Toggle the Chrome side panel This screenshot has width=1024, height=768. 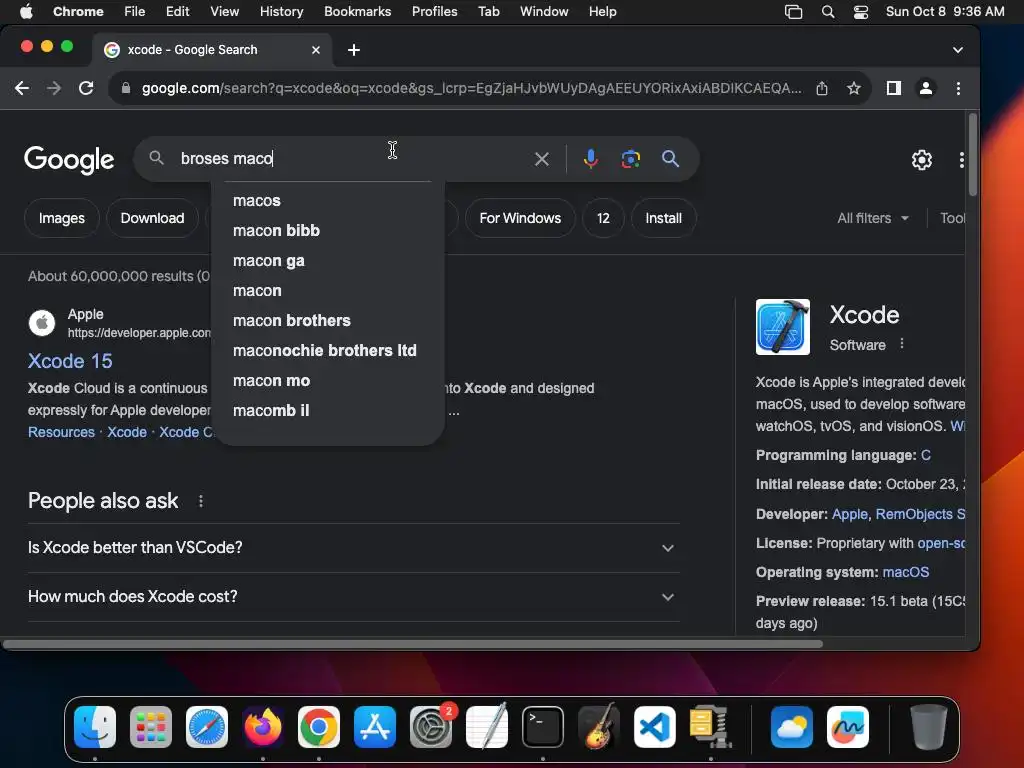tap(893, 88)
